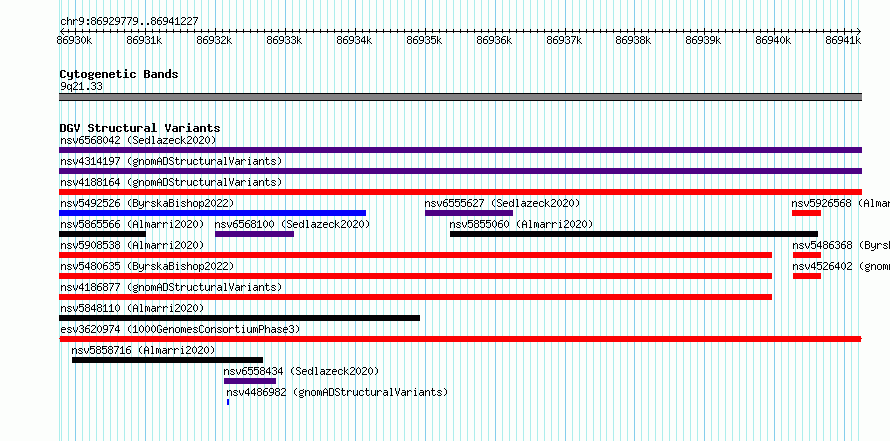Image resolution: width=890 pixels, height=441 pixels.
Task: Click the red bar under esv3620974
Action: point(460,339)
